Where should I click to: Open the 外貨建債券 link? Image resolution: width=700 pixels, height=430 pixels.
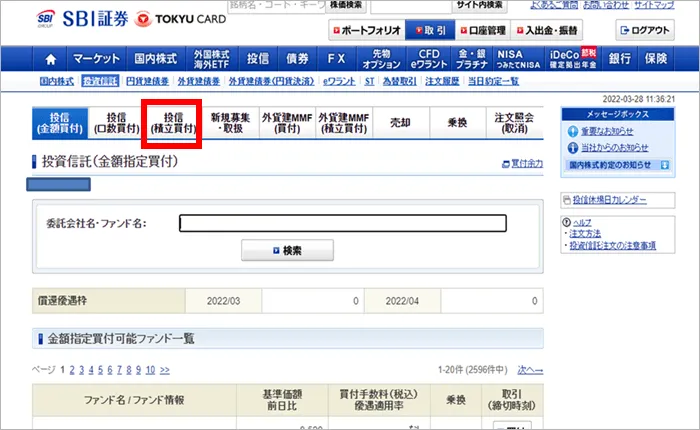click(x=199, y=81)
